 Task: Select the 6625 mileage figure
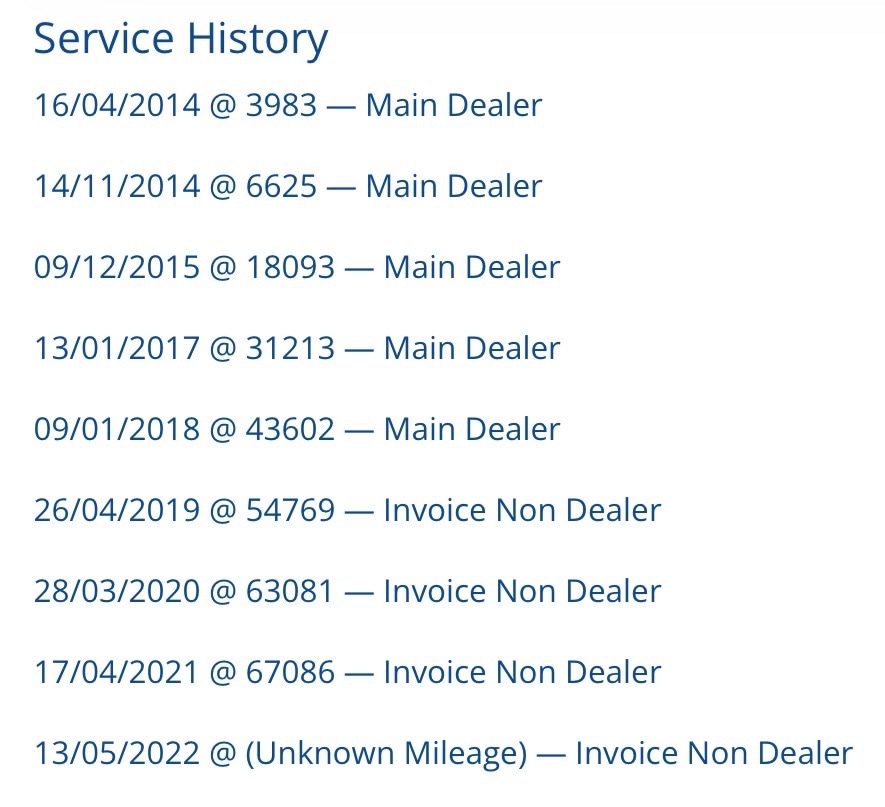[281, 186]
